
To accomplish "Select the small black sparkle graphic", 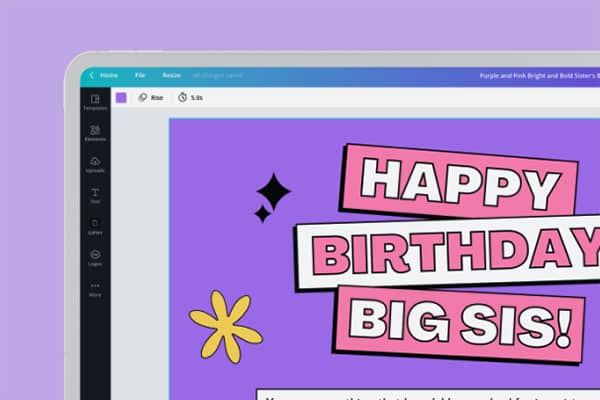I will pyautogui.click(x=262, y=214).
